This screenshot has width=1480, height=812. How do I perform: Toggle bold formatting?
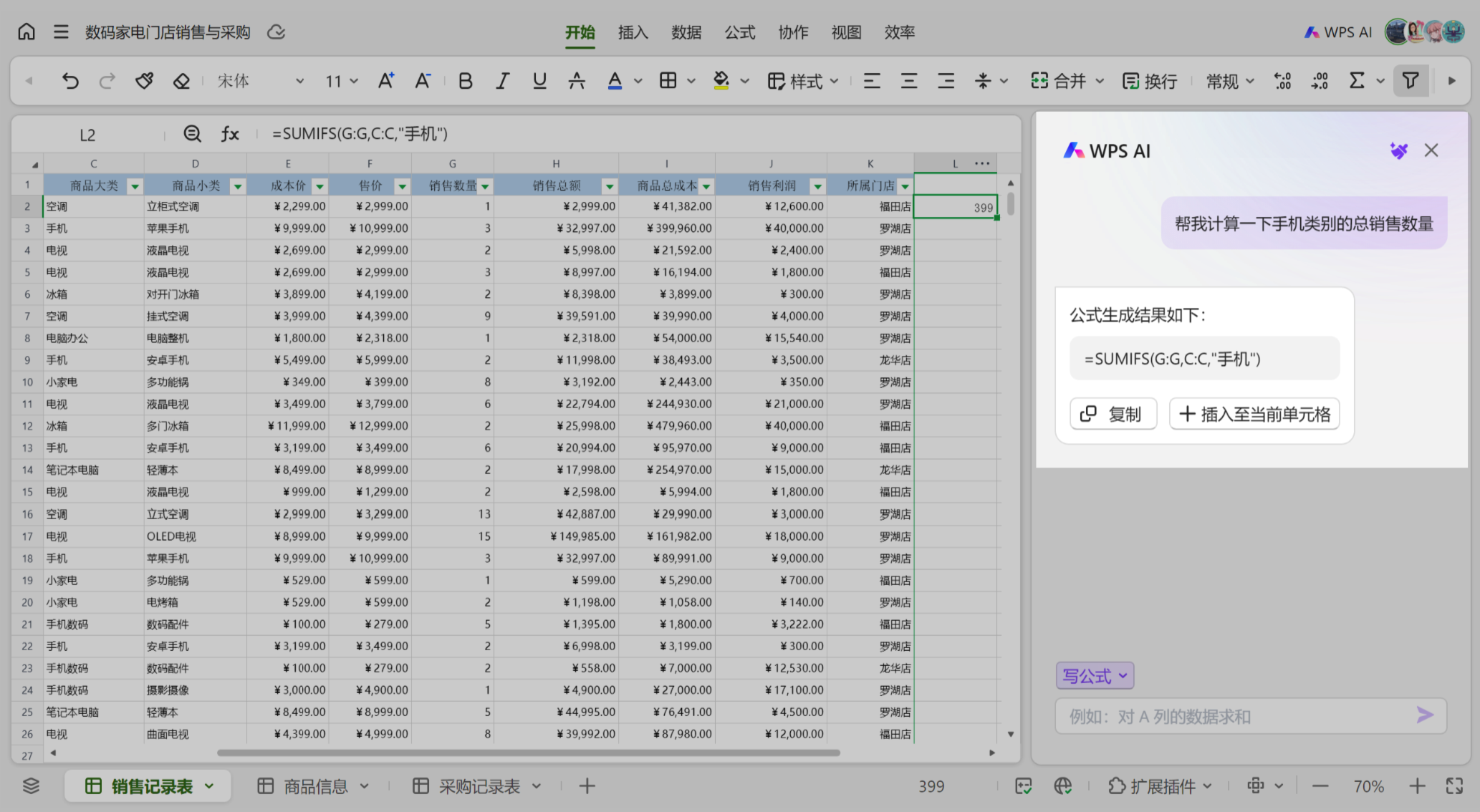tap(465, 81)
